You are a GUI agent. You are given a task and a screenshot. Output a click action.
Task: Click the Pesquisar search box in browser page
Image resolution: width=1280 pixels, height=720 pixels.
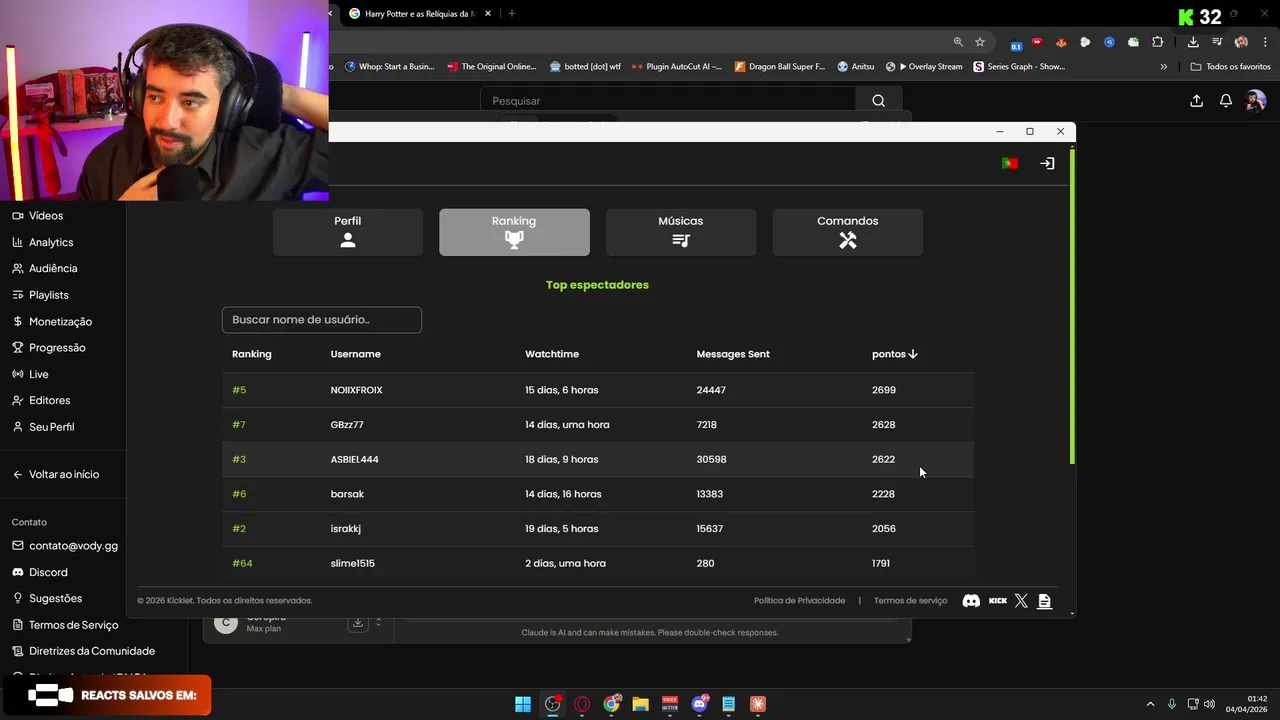[668, 101]
